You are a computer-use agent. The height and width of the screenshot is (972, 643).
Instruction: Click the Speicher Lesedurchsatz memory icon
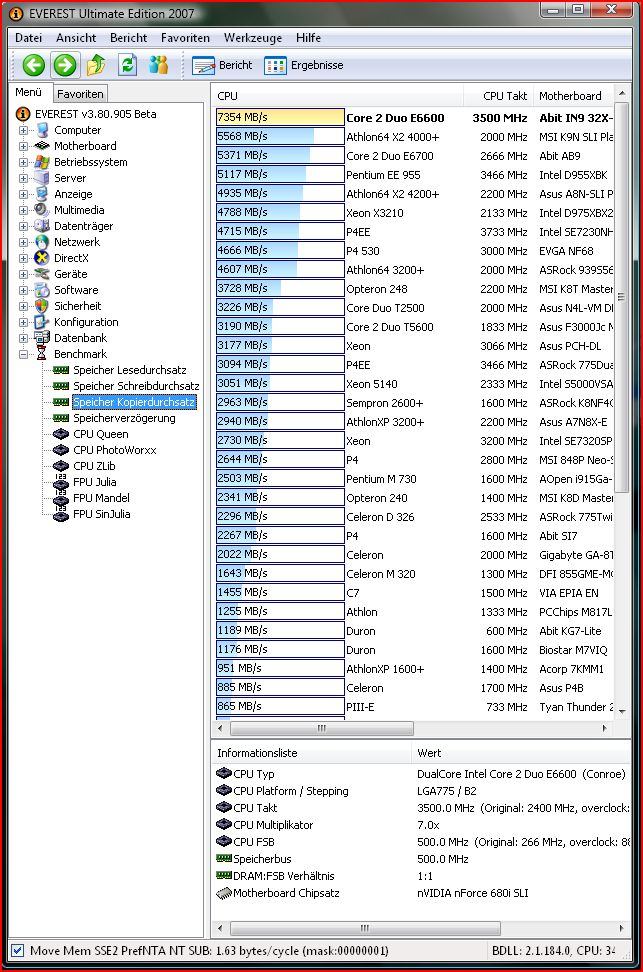pyautogui.click(x=61, y=370)
